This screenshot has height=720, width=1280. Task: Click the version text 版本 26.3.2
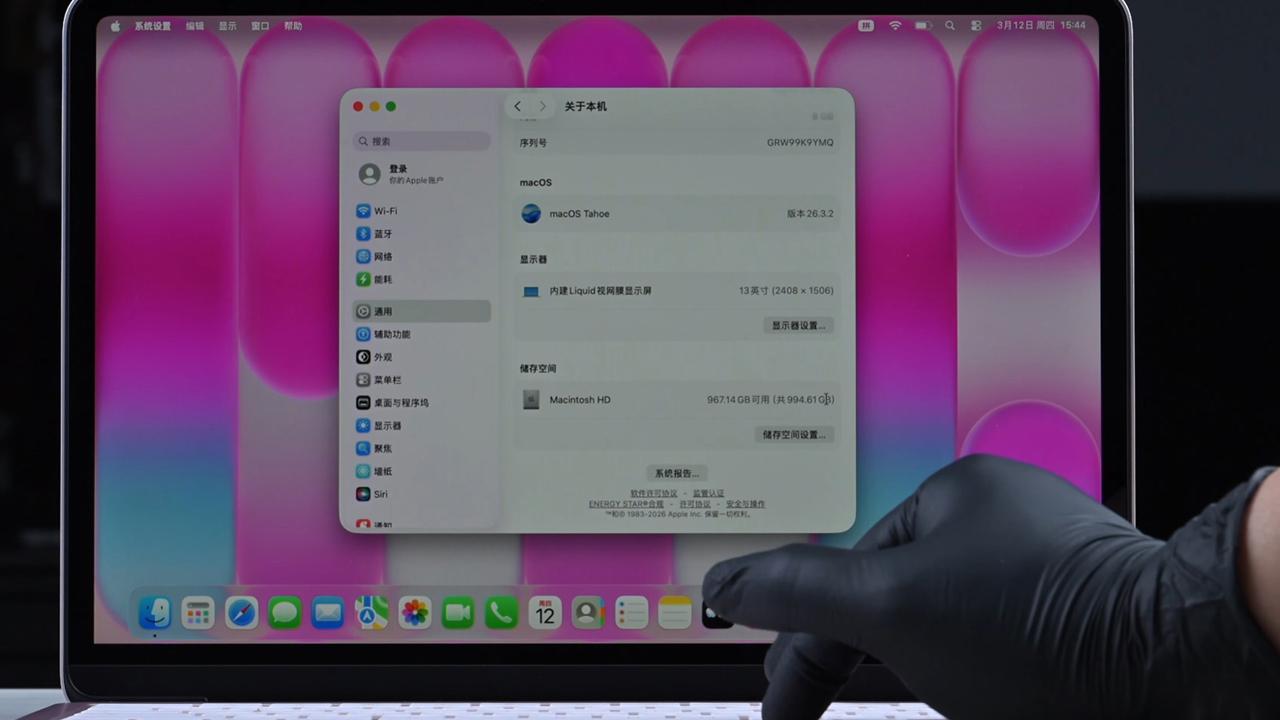coord(810,214)
